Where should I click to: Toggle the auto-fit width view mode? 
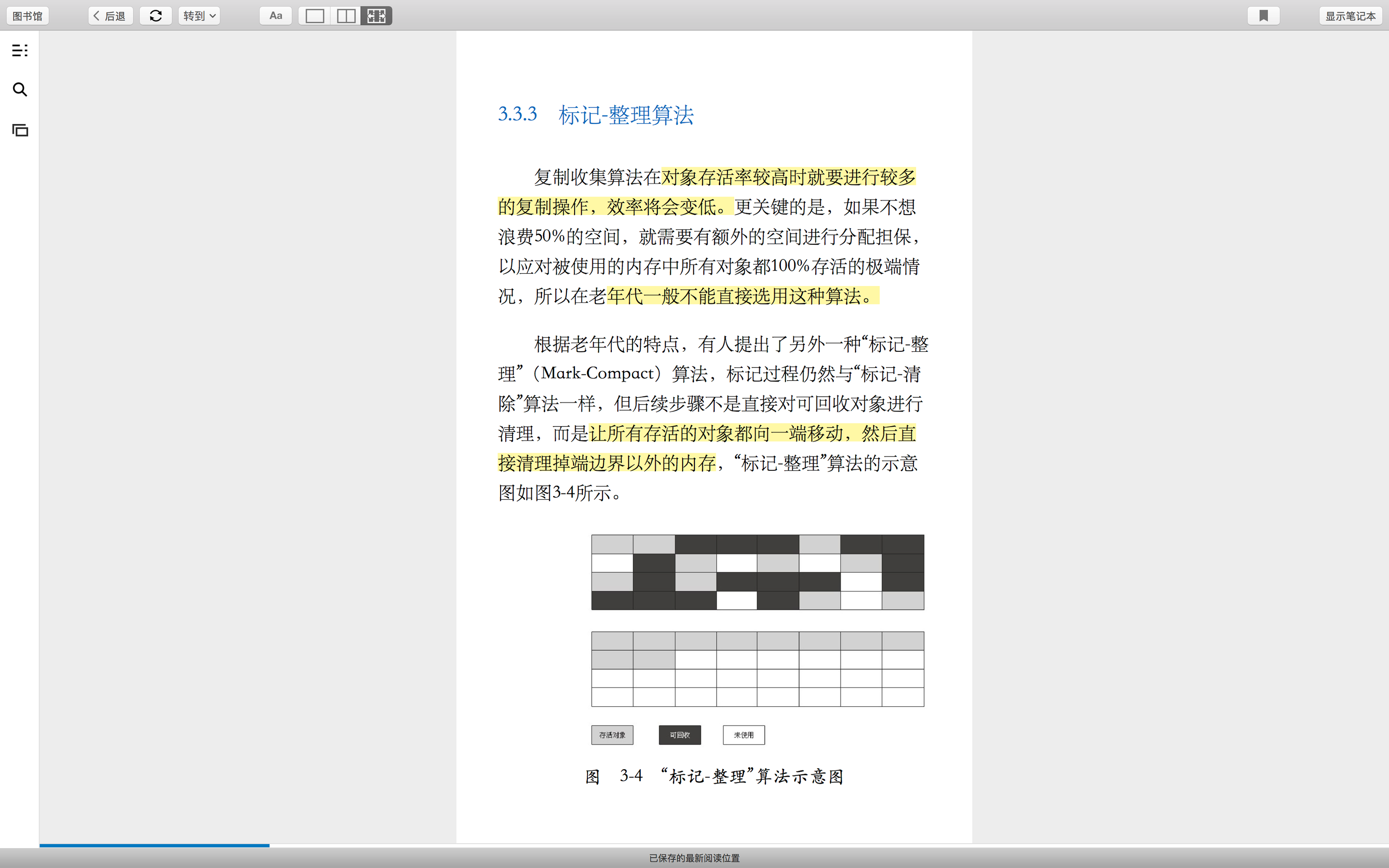pos(377,16)
